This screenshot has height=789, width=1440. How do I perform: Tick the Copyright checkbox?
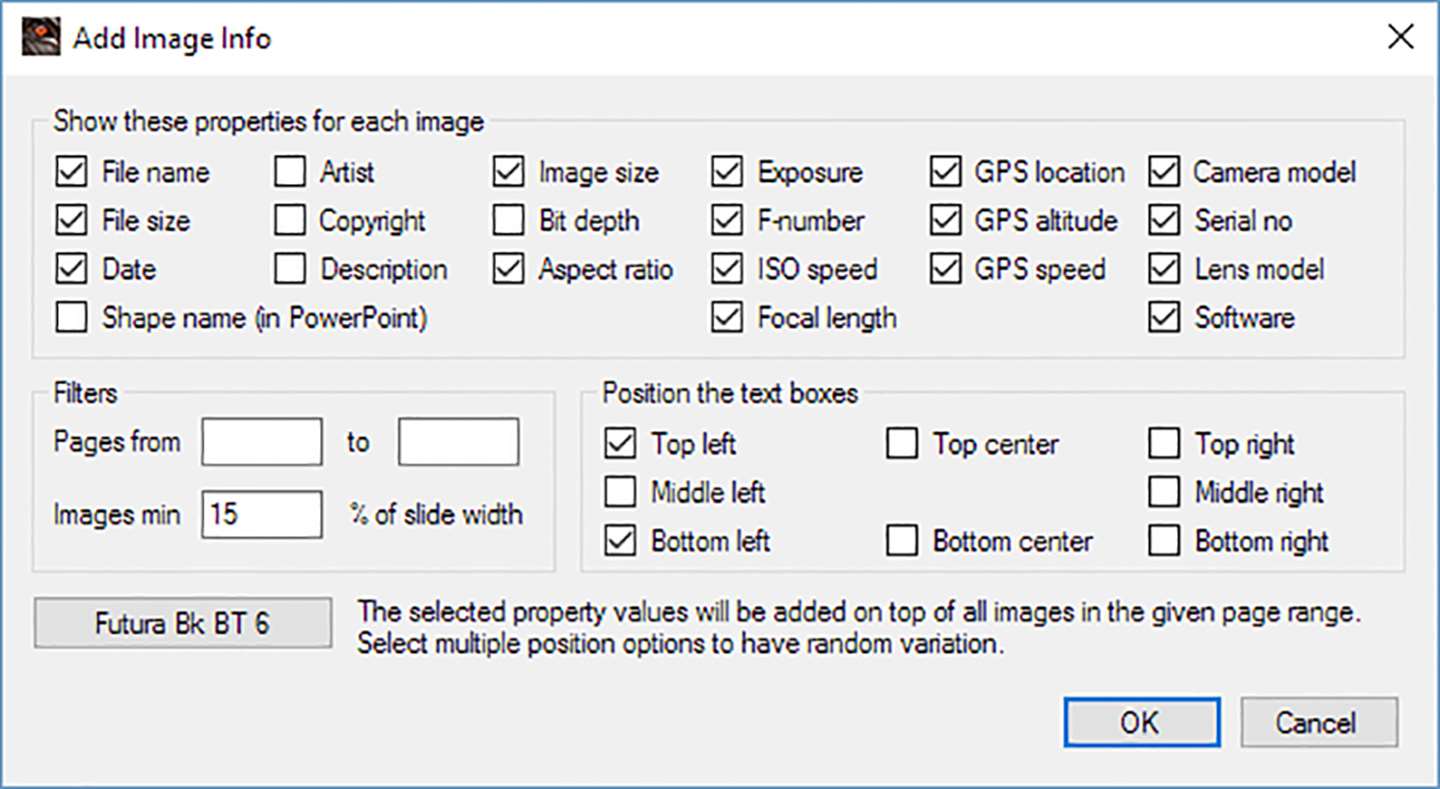tap(290, 221)
